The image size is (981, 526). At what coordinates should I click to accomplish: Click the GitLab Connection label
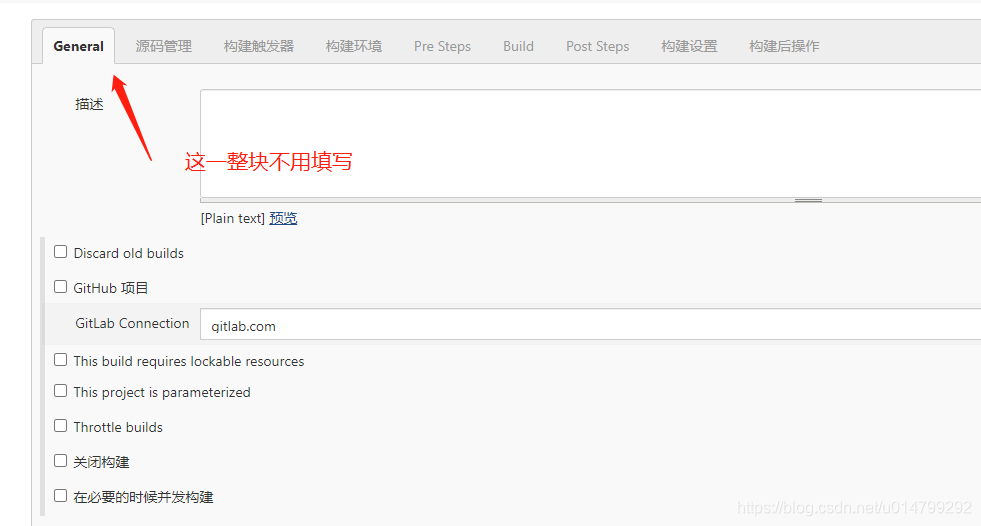click(132, 323)
